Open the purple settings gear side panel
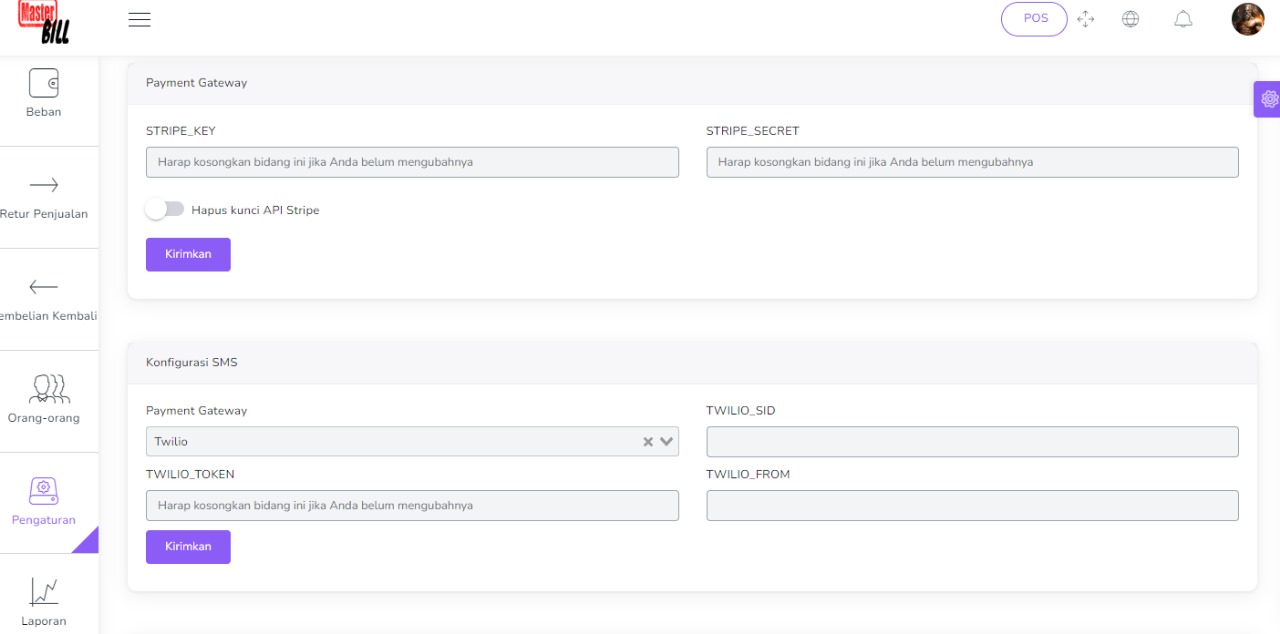 [1268, 99]
